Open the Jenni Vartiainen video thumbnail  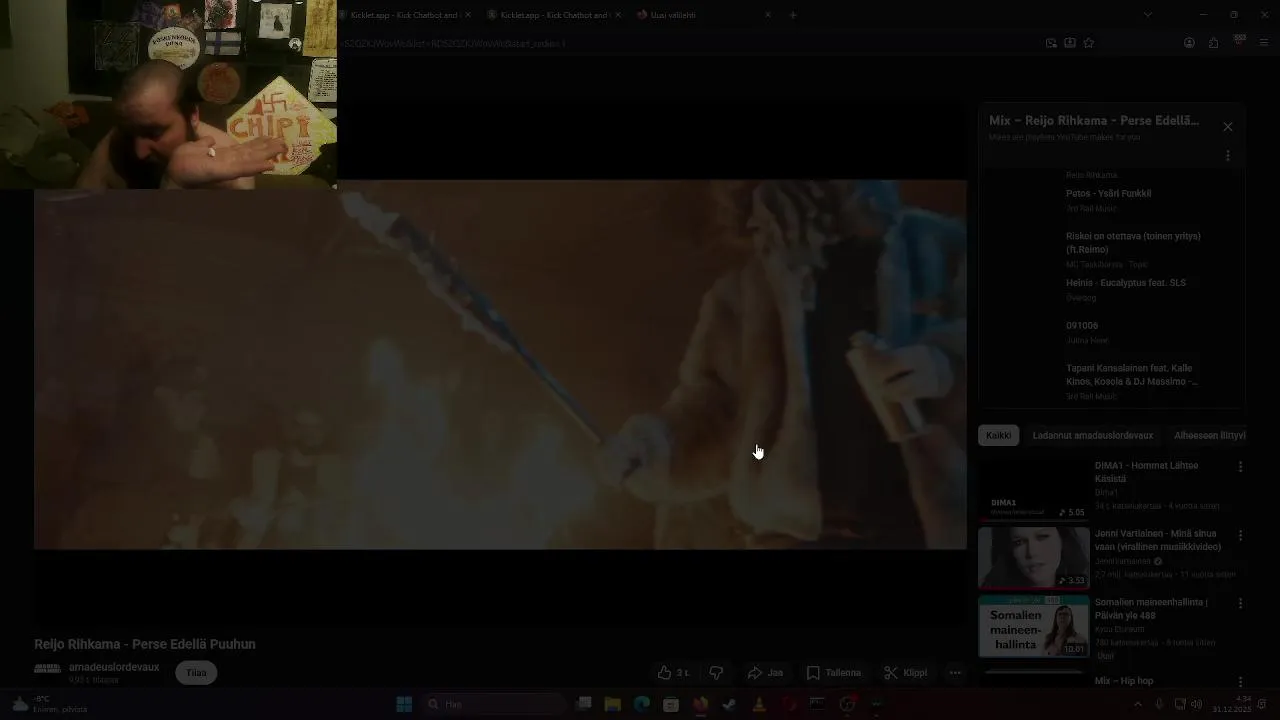click(x=1033, y=557)
